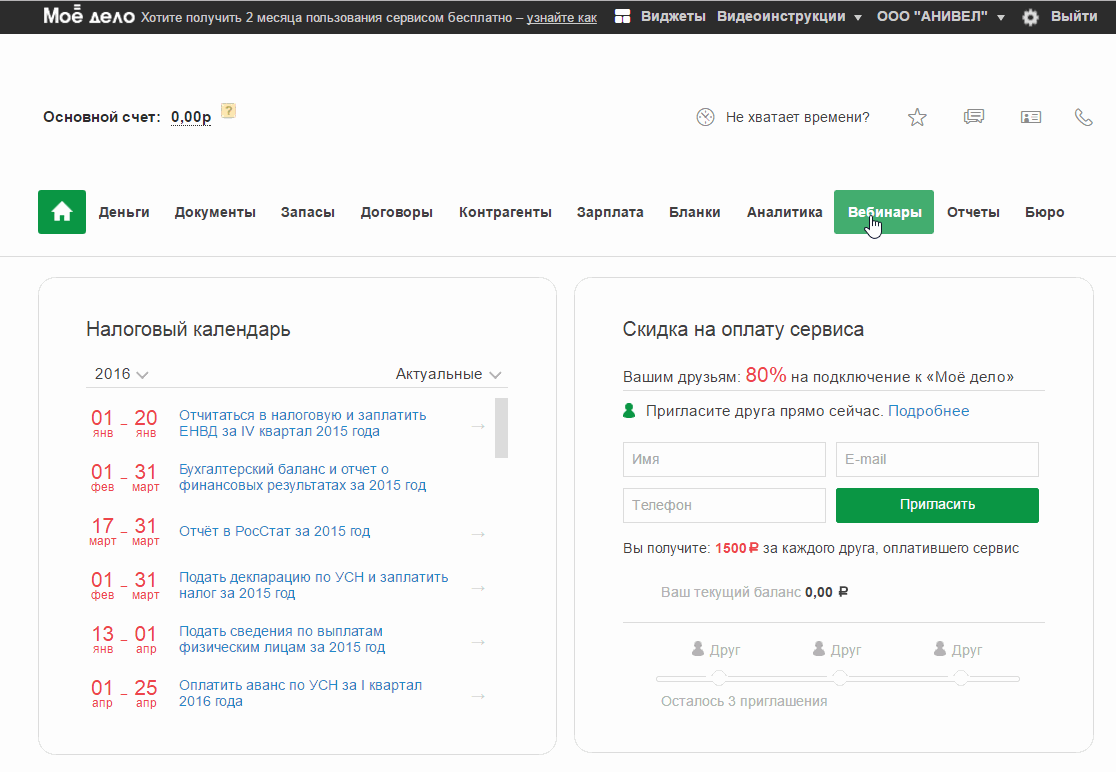This screenshot has height=772, width=1116.
Task: Click the second 'Друг' person icon
Action: (819, 649)
